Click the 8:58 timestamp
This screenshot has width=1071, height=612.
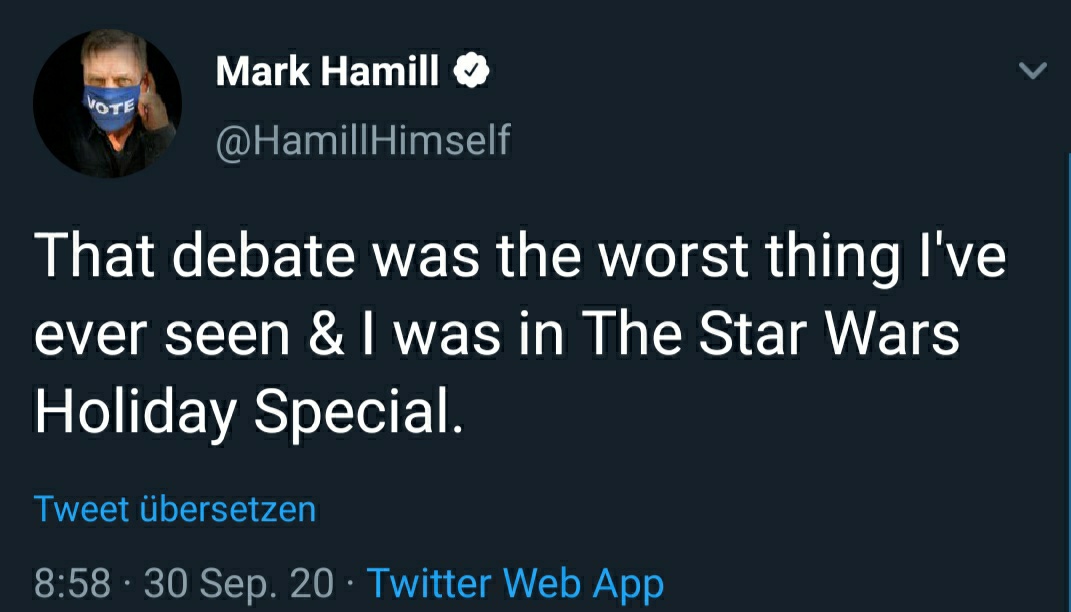pos(72,582)
